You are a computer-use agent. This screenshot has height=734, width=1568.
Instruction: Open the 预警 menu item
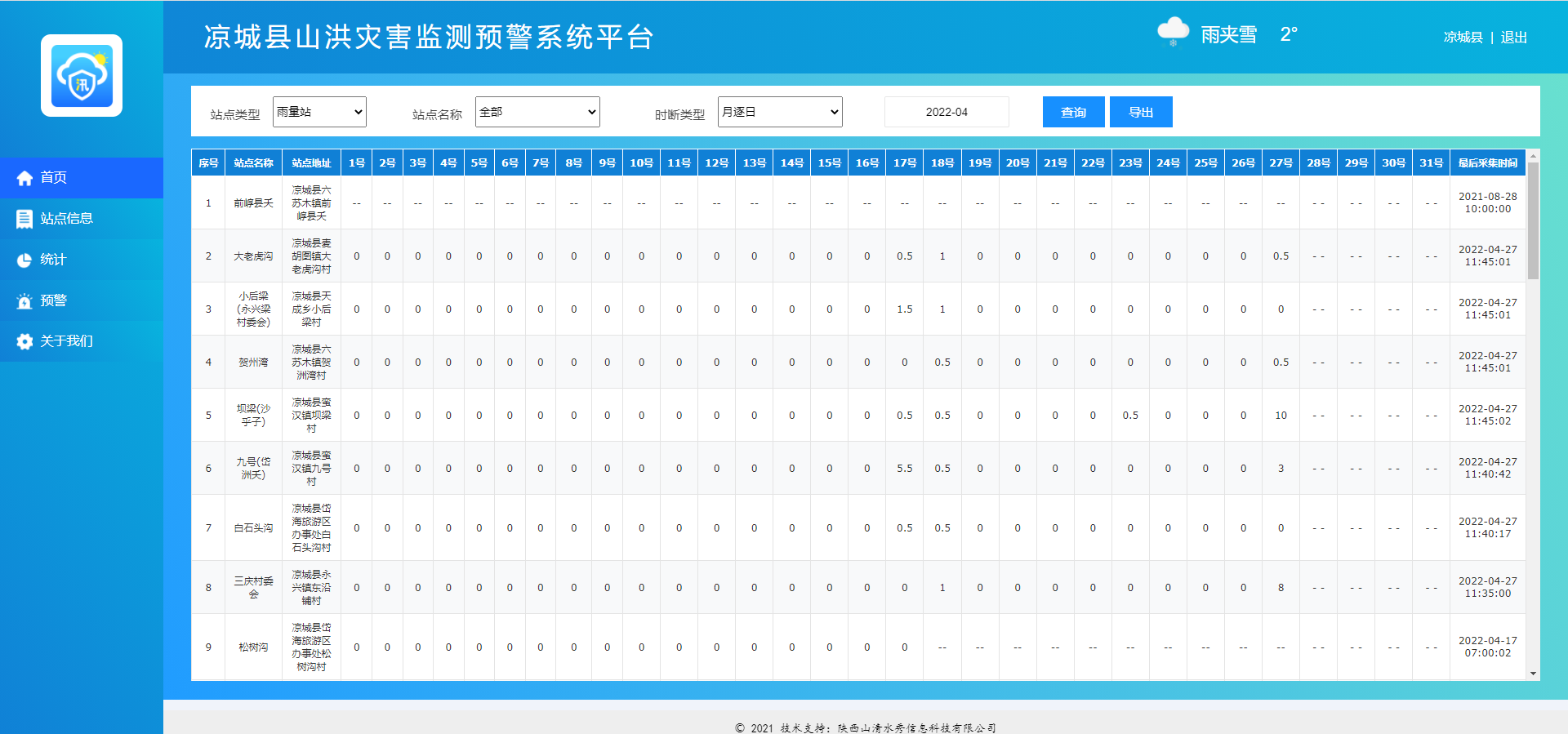54,300
